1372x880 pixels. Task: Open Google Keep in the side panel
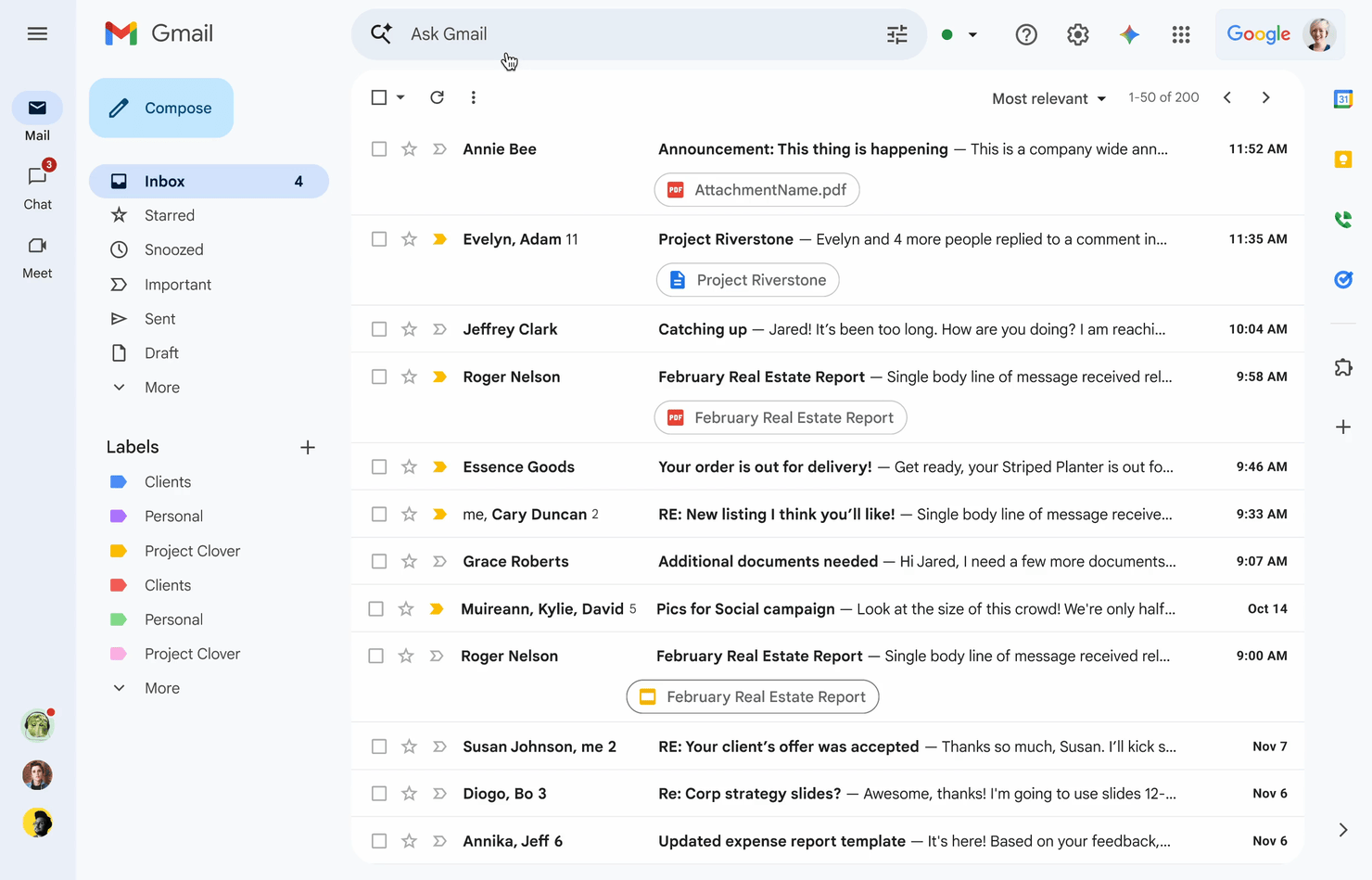1342,159
